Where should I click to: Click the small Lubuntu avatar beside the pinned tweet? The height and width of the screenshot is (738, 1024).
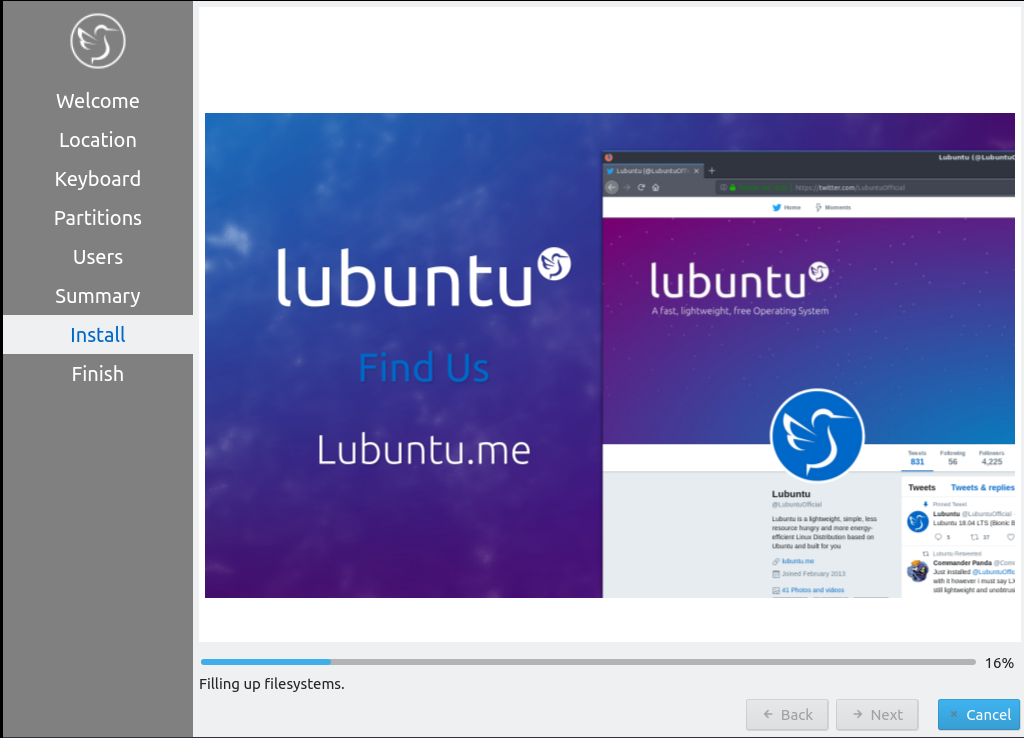917,521
